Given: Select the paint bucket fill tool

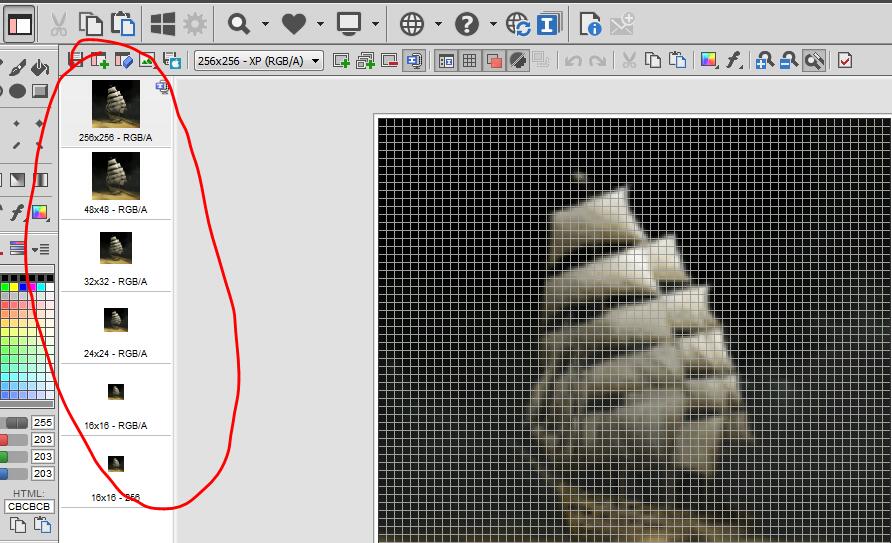Looking at the screenshot, I should coord(40,68).
